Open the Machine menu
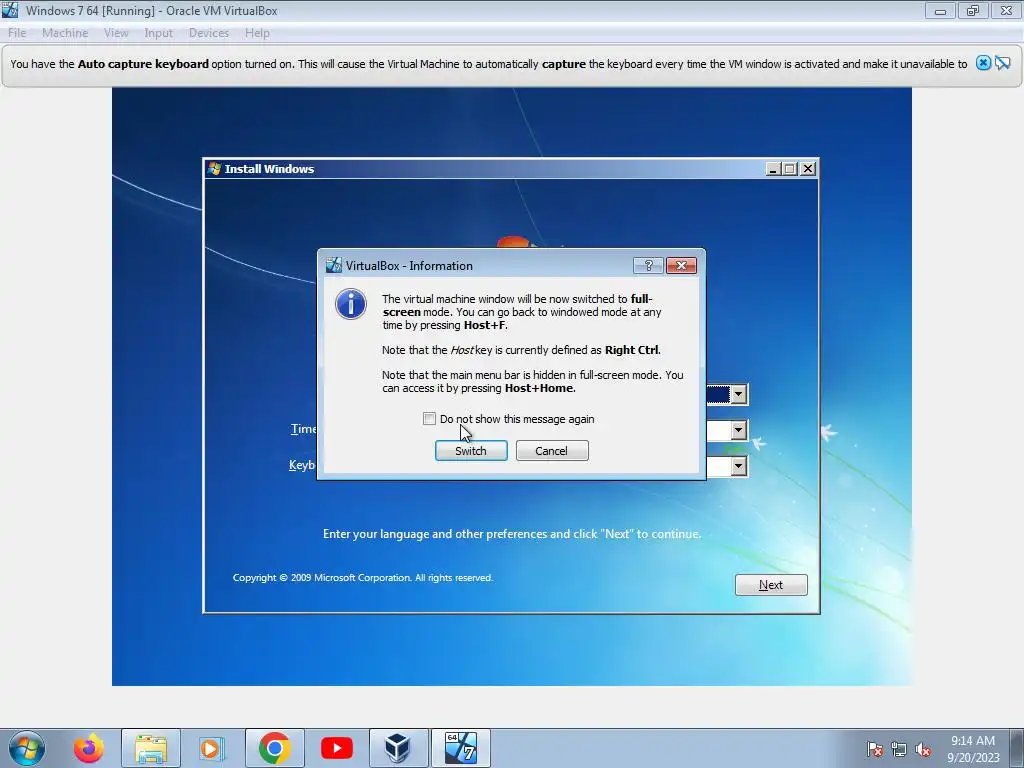1024x768 pixels. (65, 33)
